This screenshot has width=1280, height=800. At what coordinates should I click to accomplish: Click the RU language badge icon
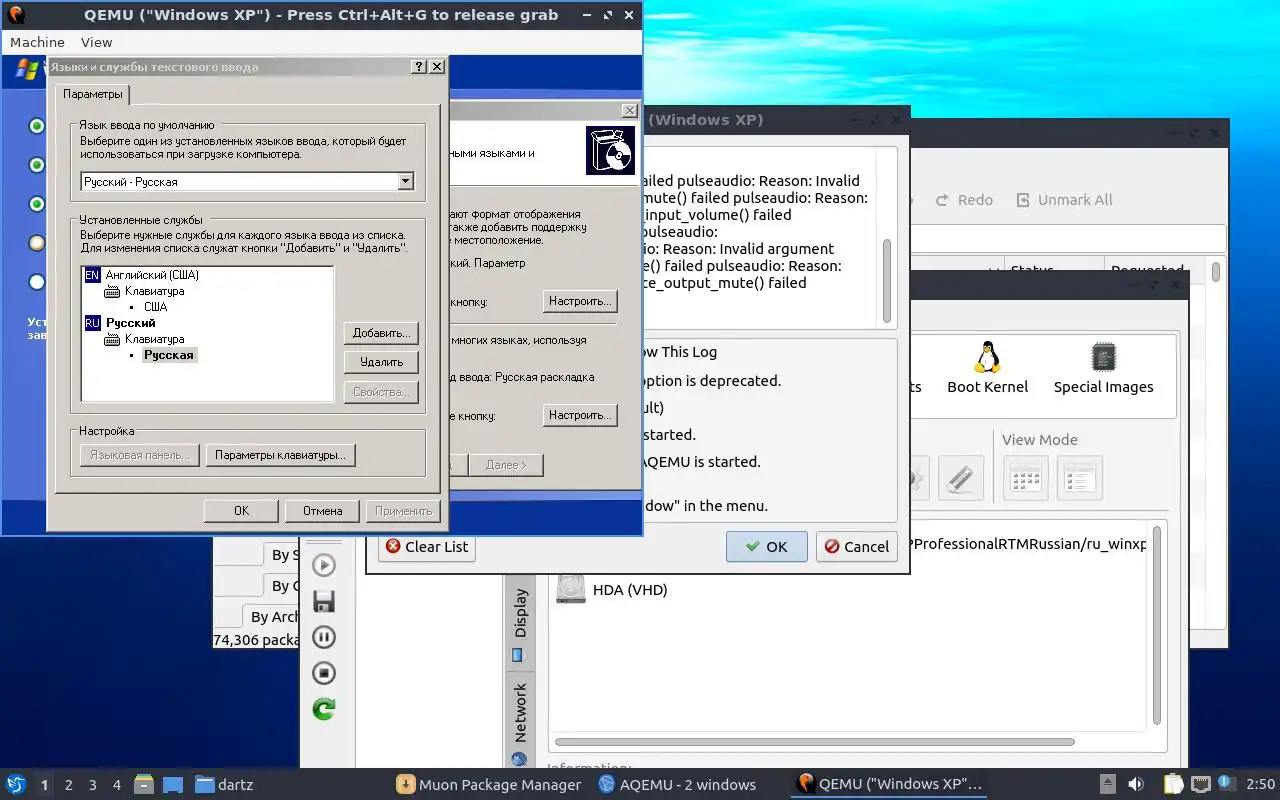tap(93, 323)
